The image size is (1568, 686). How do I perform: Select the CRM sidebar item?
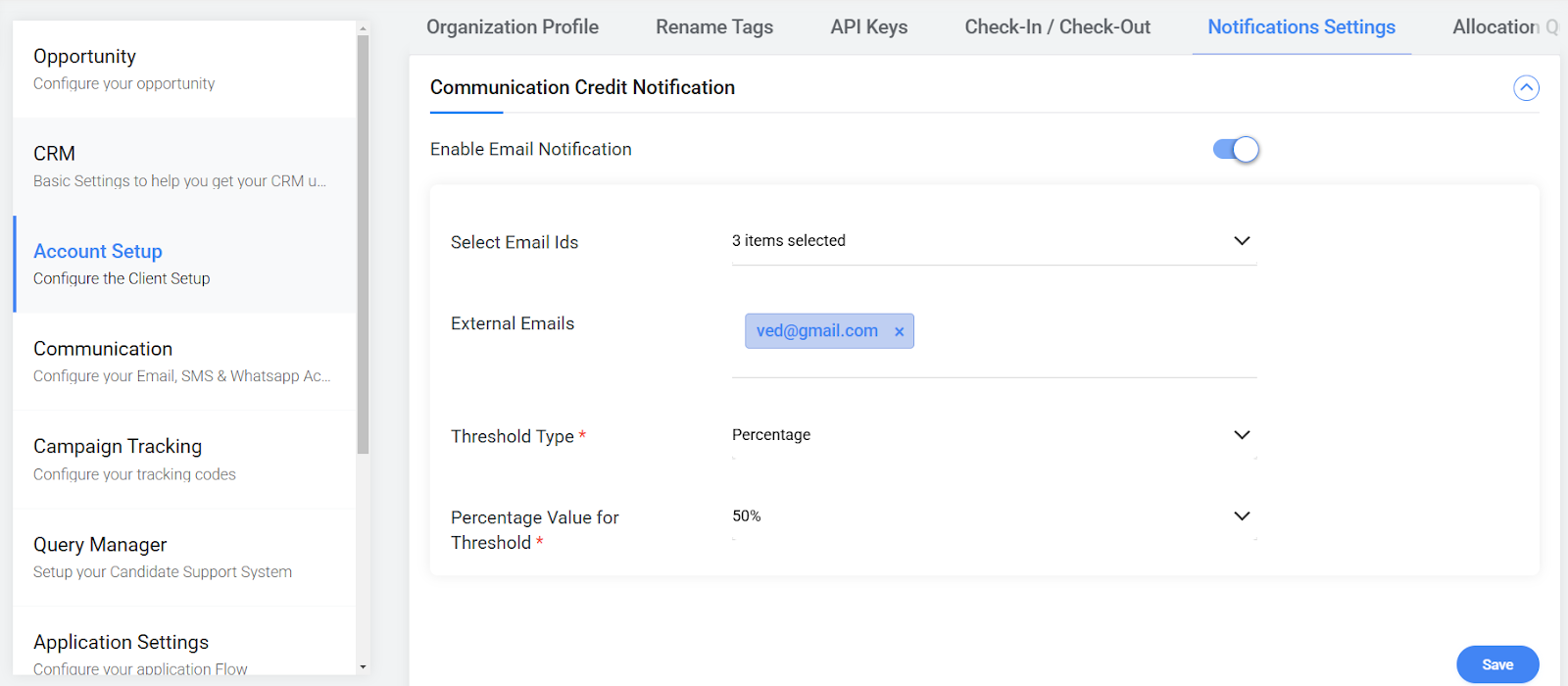tap(184, 167)
